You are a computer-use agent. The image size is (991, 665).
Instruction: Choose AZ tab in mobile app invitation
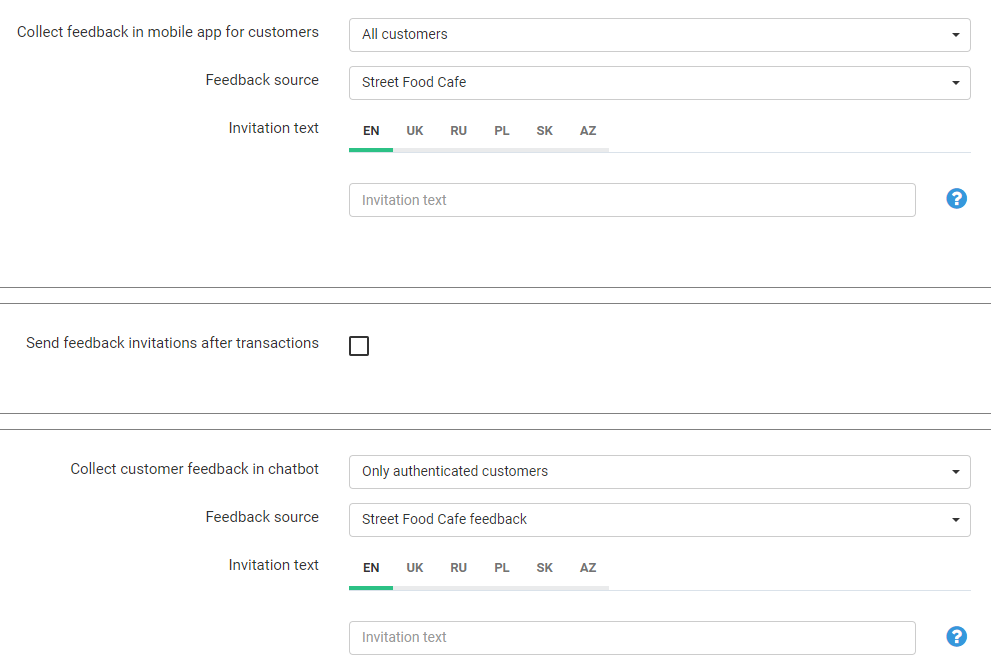click(x=588, y=131)
